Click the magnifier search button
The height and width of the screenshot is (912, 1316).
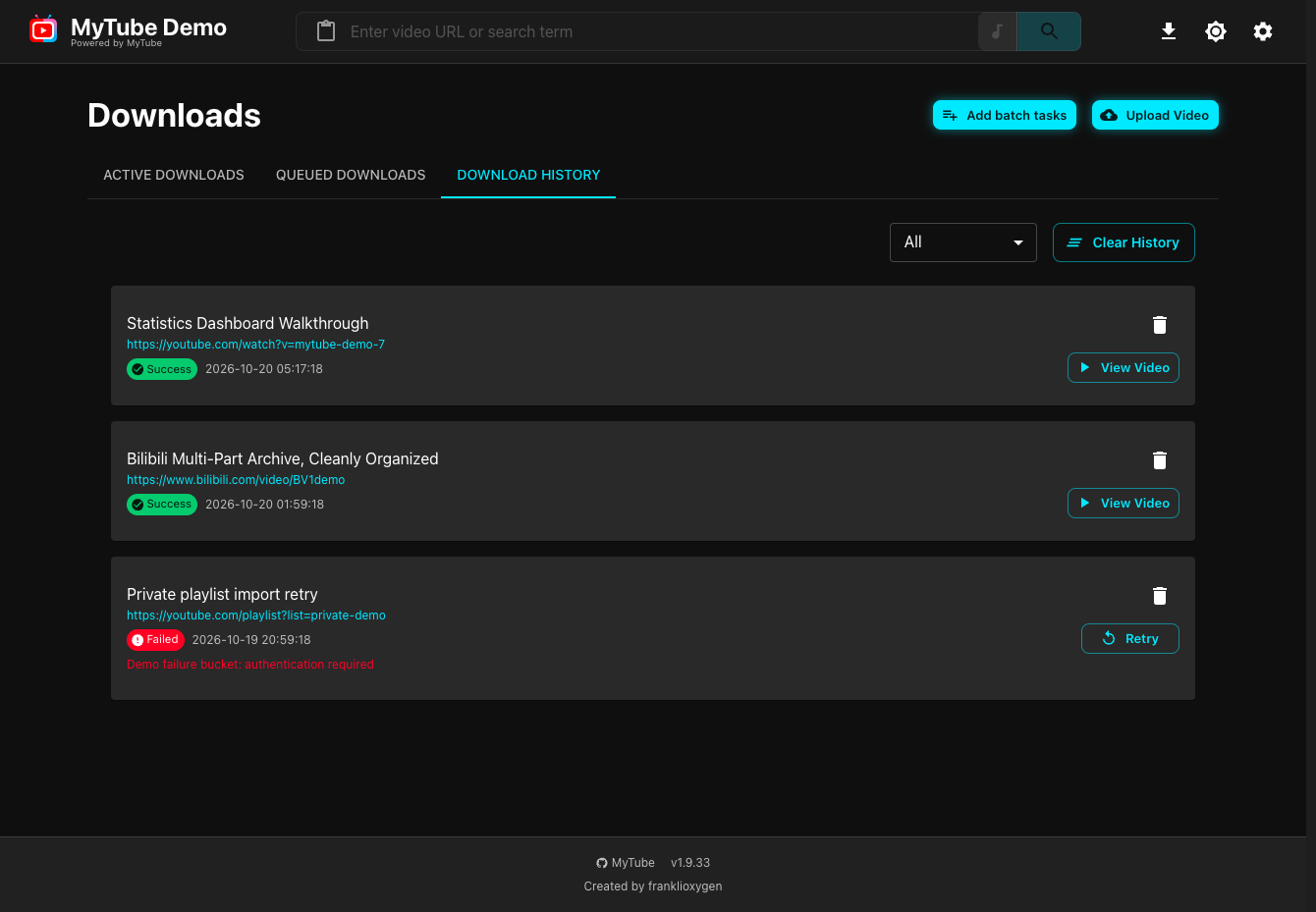pos(1049,31)
